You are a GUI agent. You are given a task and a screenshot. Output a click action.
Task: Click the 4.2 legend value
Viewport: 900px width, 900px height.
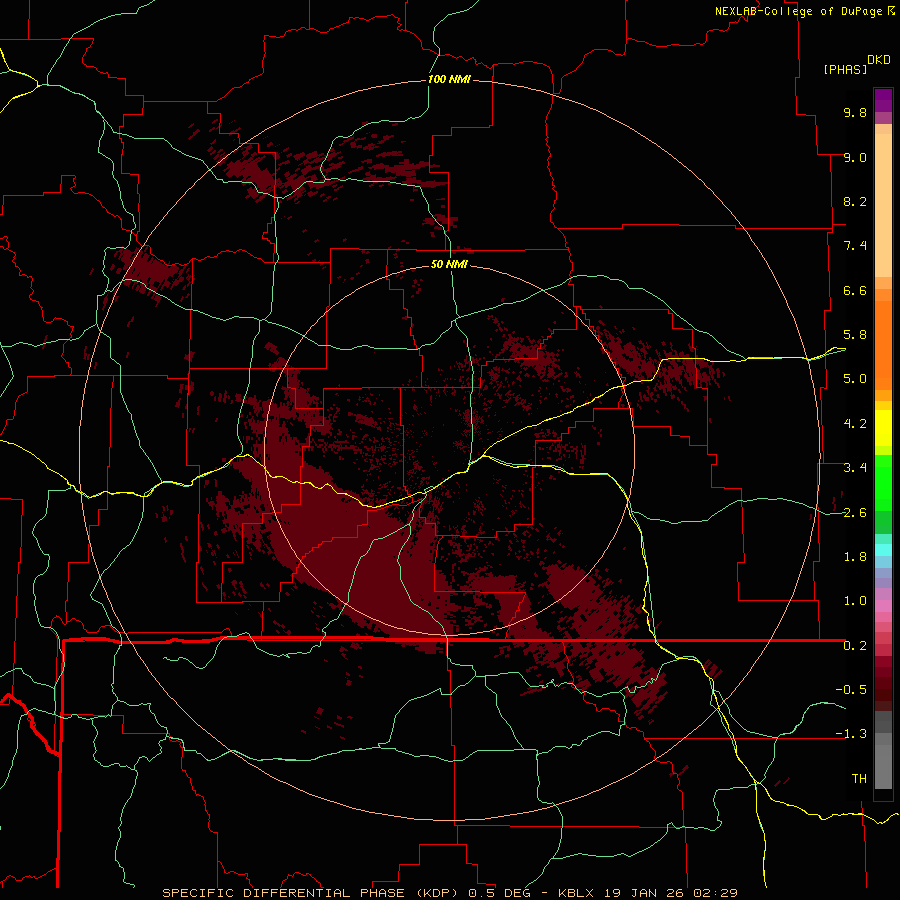click(x=855, y=424)
